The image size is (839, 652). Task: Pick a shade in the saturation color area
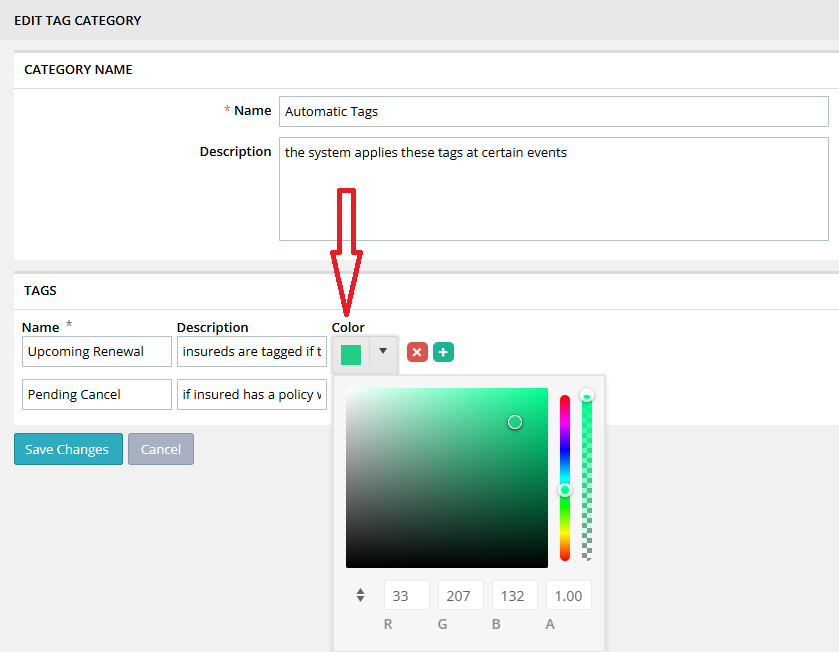(x=447, y=478)
